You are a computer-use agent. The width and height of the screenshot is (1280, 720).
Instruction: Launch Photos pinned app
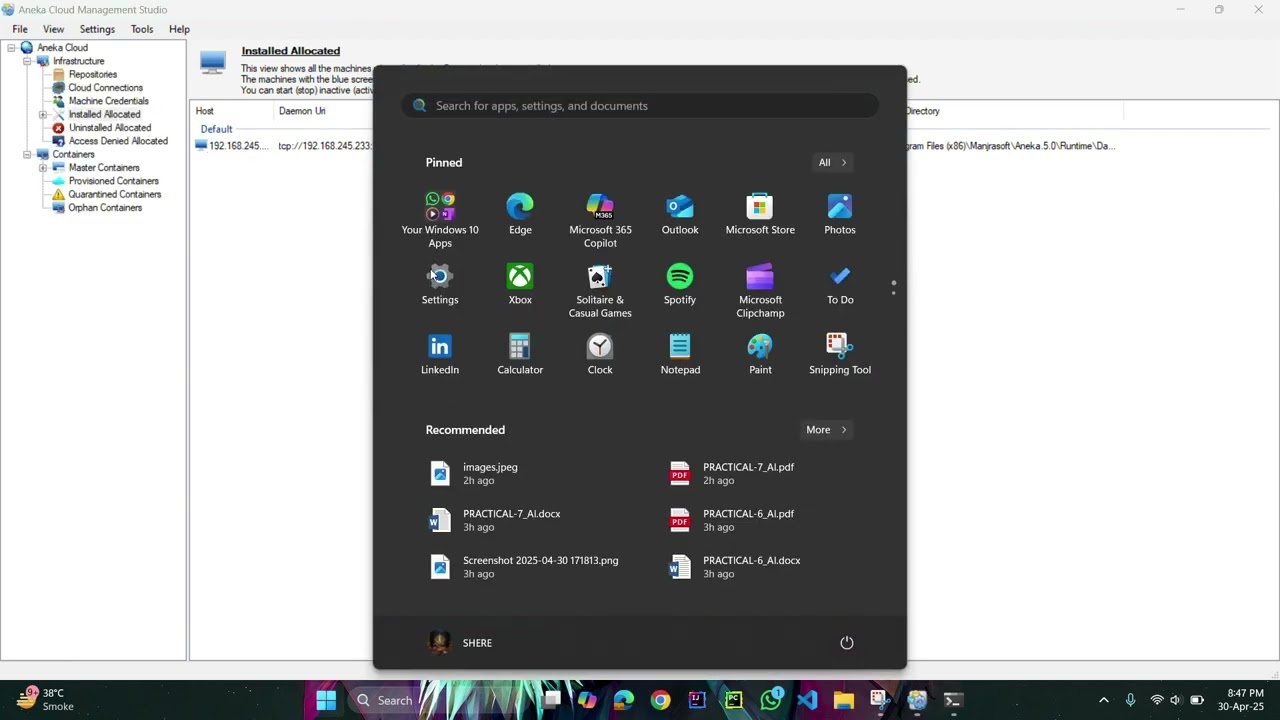[x=840, y=214]
